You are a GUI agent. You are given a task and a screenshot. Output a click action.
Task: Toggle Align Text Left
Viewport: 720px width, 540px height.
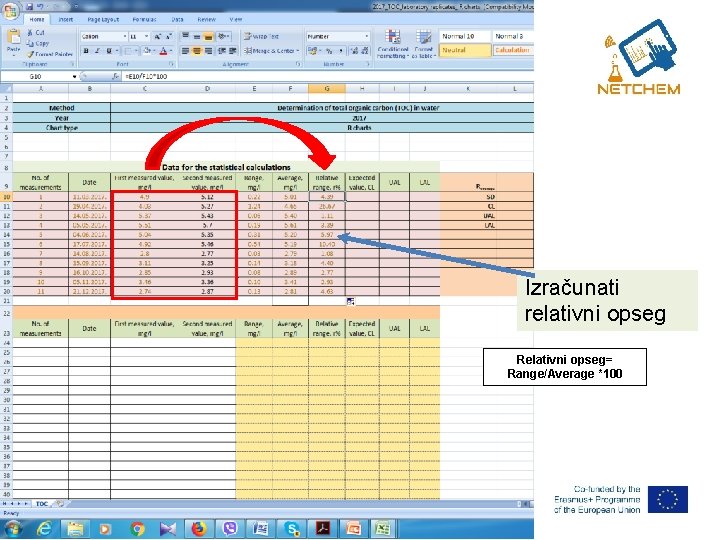[186, 51]
